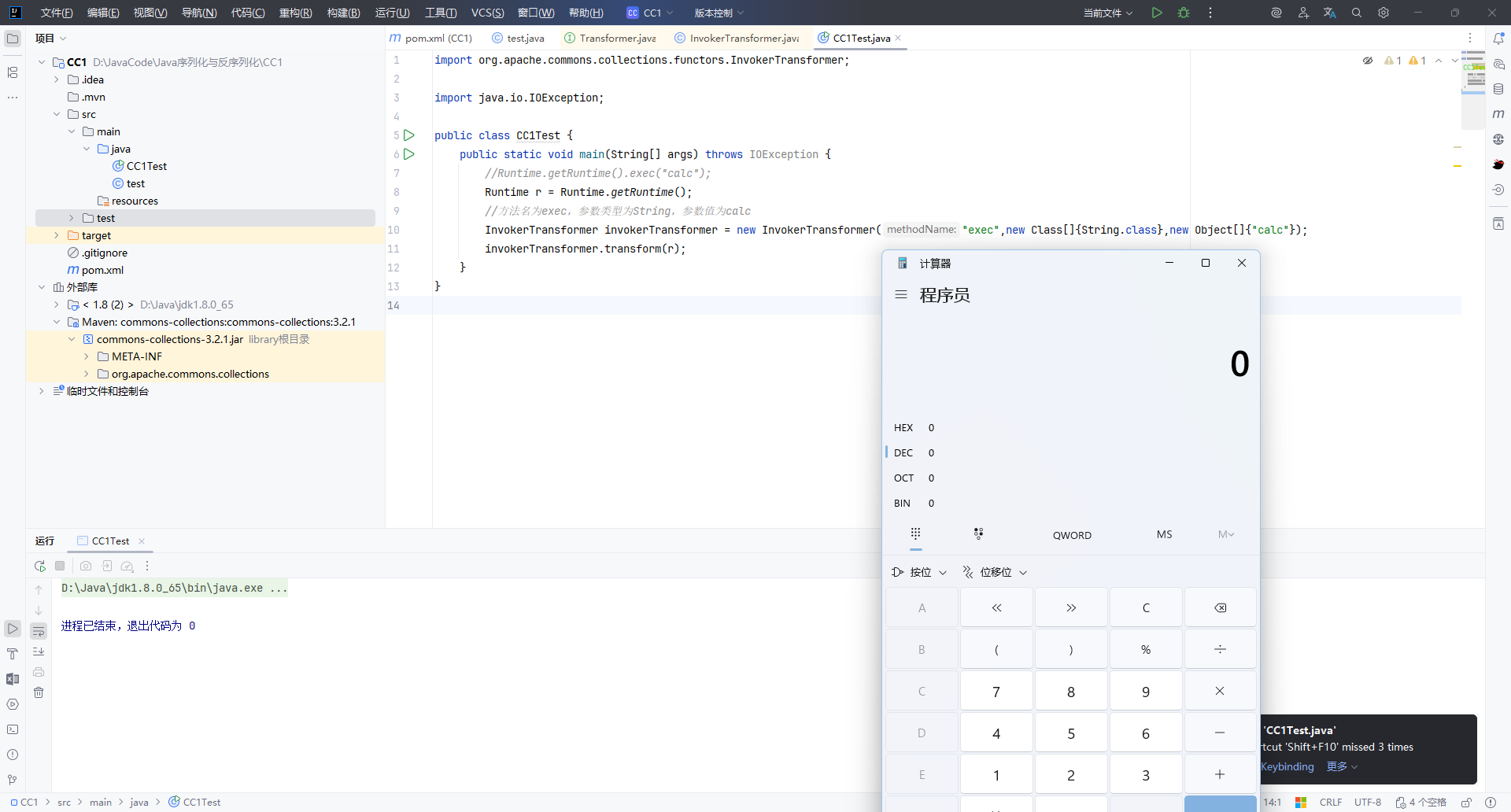Screen dimensions: 1511x812
Task: Click the Run gutter icon beside main method
Action: click(409, 154)
